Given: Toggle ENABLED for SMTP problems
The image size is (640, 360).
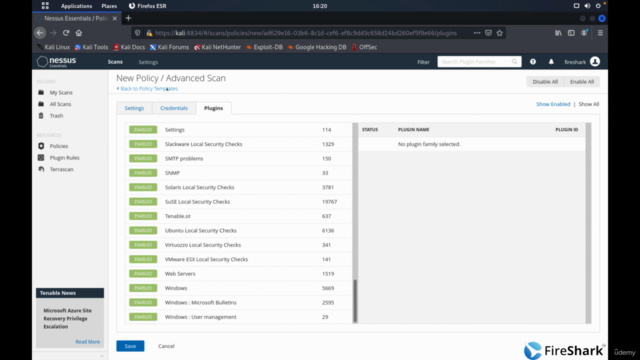Looking at the screenshot, I should [143, 158].
